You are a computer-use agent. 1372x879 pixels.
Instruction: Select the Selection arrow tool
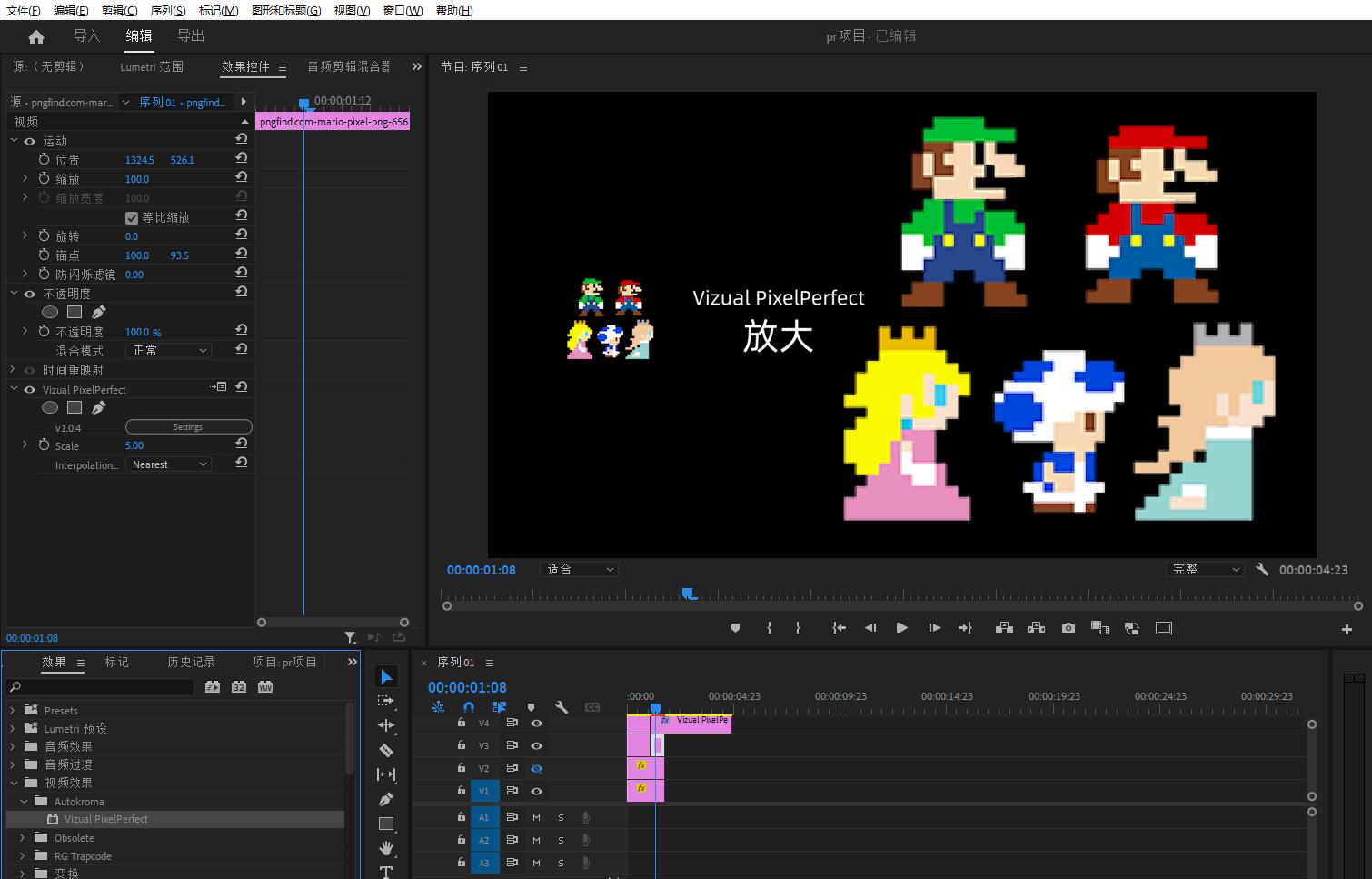(386, 677)
